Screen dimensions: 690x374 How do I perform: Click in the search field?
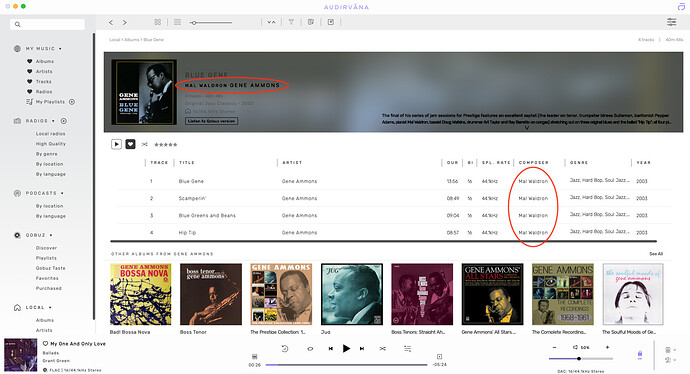pyautogui.click(x=48, y=24)
